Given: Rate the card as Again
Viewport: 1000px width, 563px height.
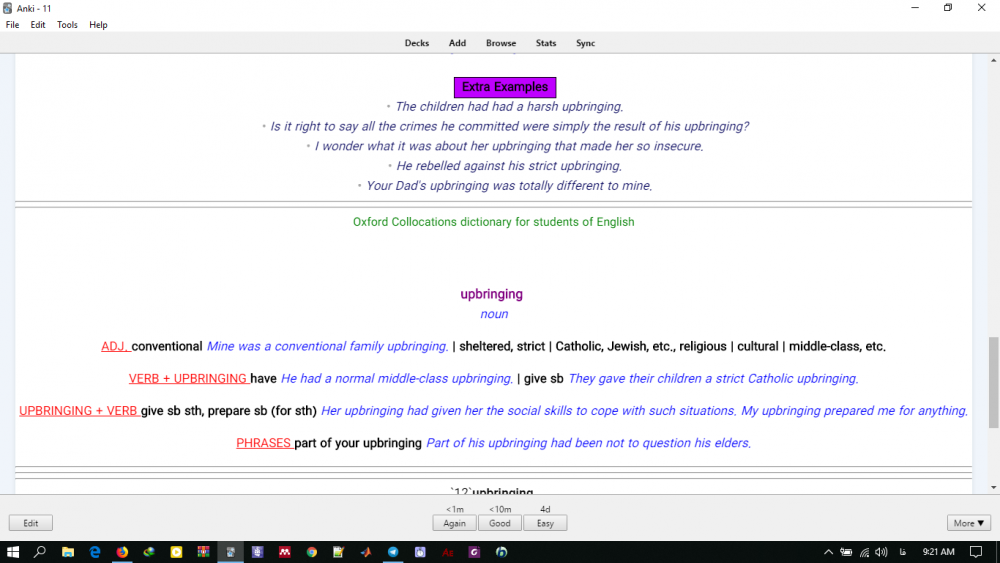Looking at the screenshot, I should [454, 523].
